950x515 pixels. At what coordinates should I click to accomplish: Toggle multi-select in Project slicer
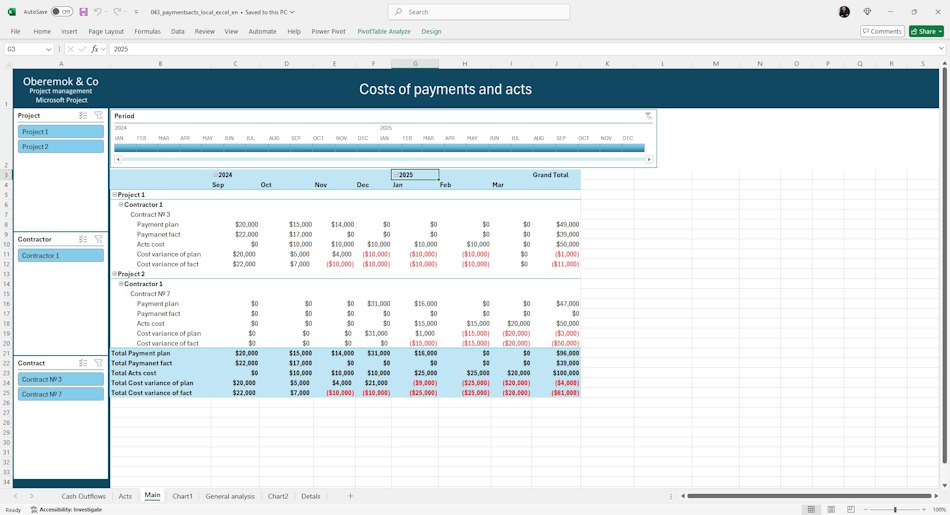(83, 115)
